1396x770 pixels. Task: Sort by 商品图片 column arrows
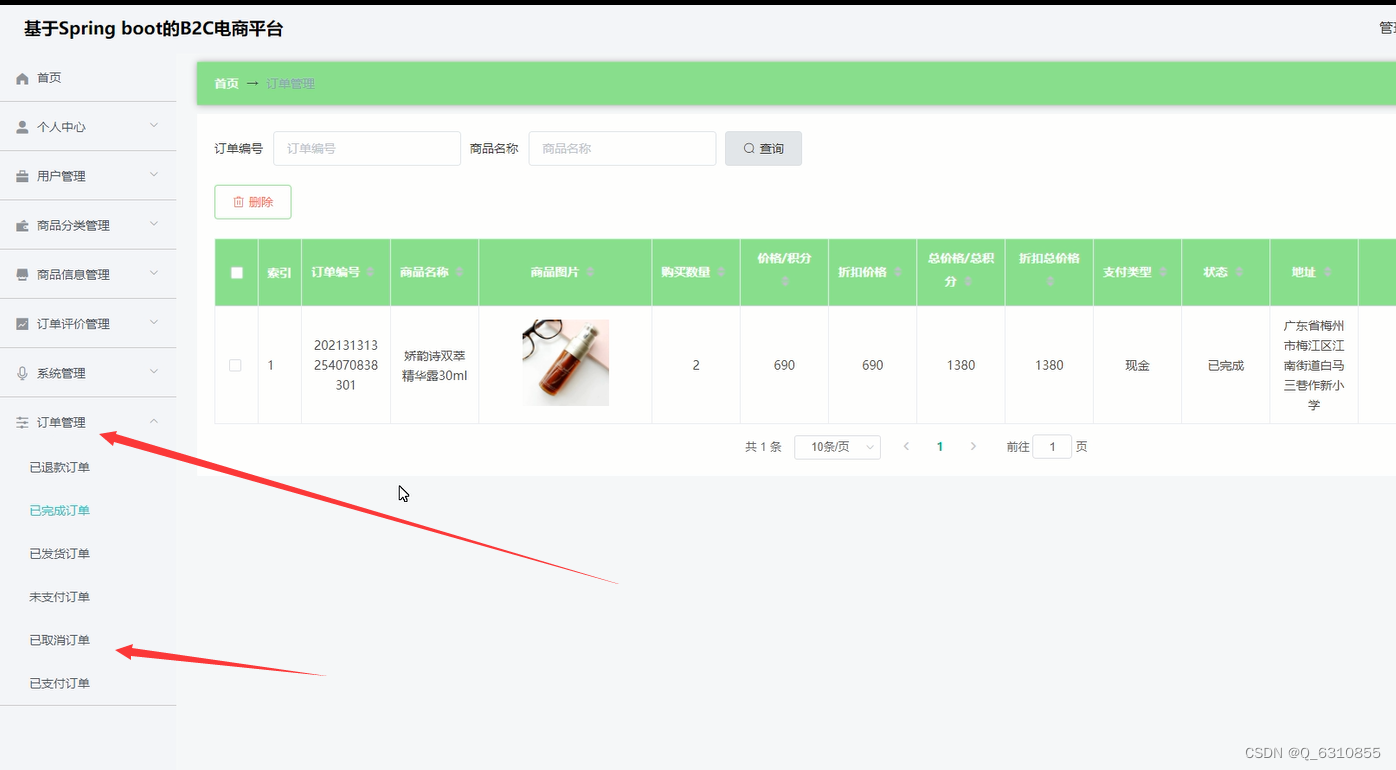pos(590,272)
